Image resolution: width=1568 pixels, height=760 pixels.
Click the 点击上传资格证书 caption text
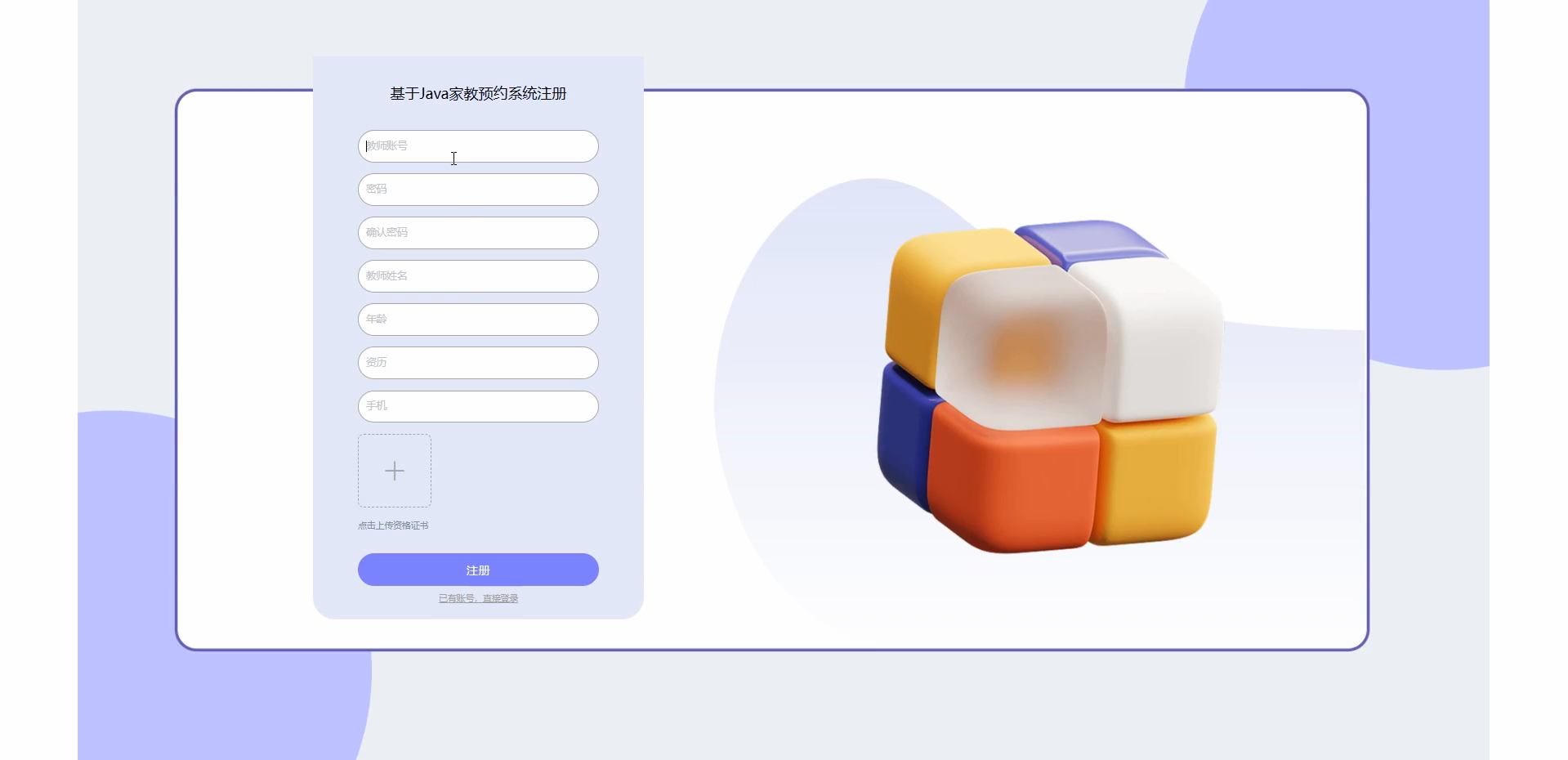[x=393, y=525]
